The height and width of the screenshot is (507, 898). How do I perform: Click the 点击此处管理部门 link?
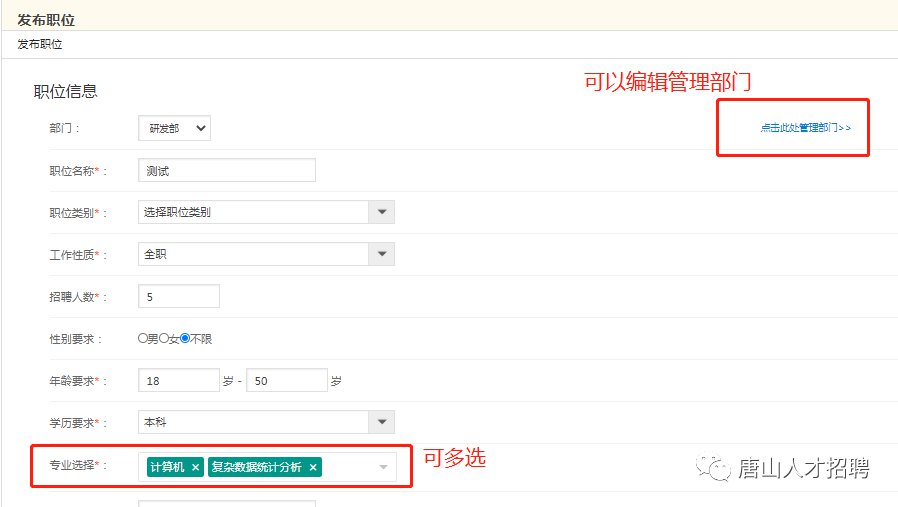(x=805, y=128)
